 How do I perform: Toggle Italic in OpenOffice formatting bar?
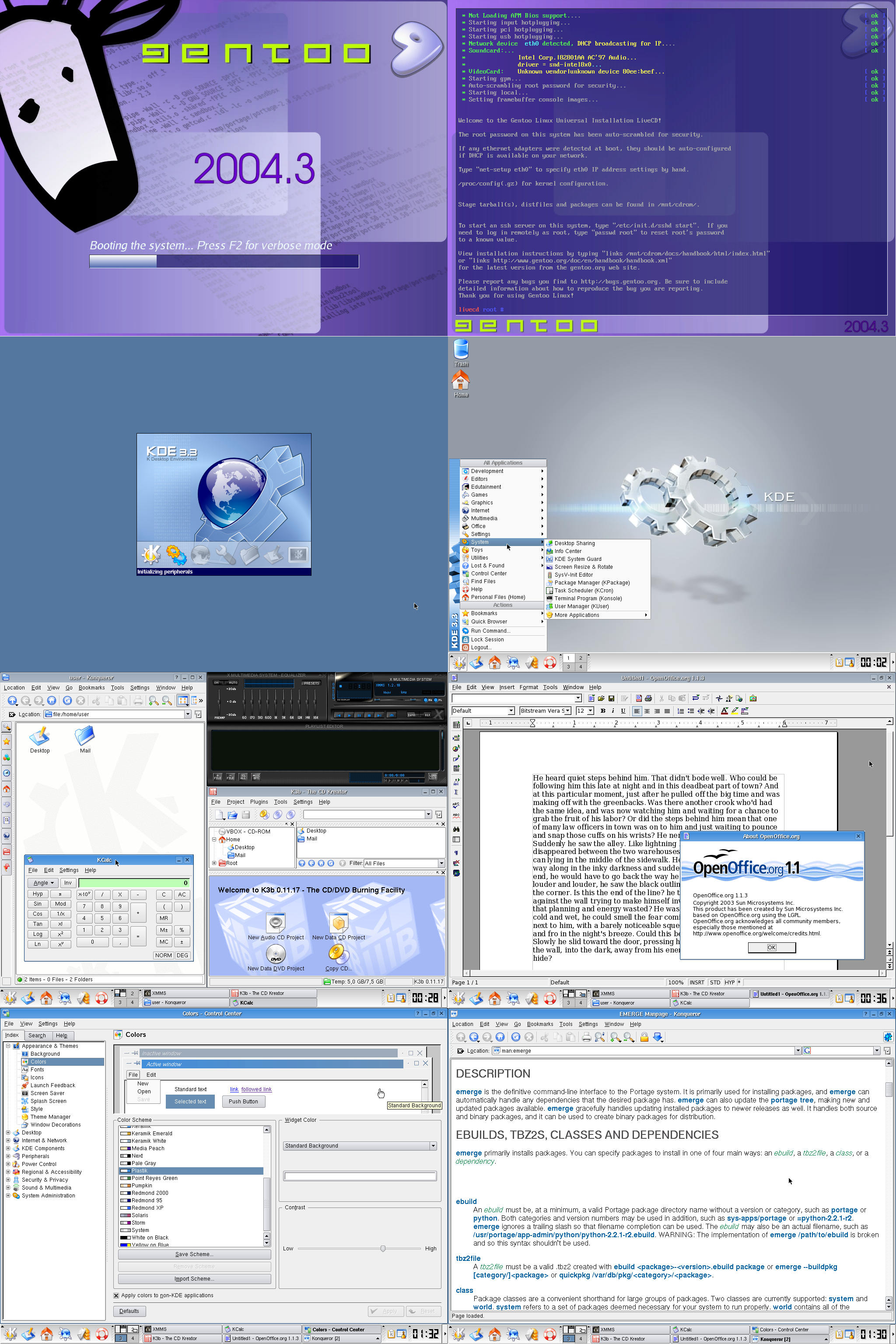pyautogui.click(x=613, y=711)
